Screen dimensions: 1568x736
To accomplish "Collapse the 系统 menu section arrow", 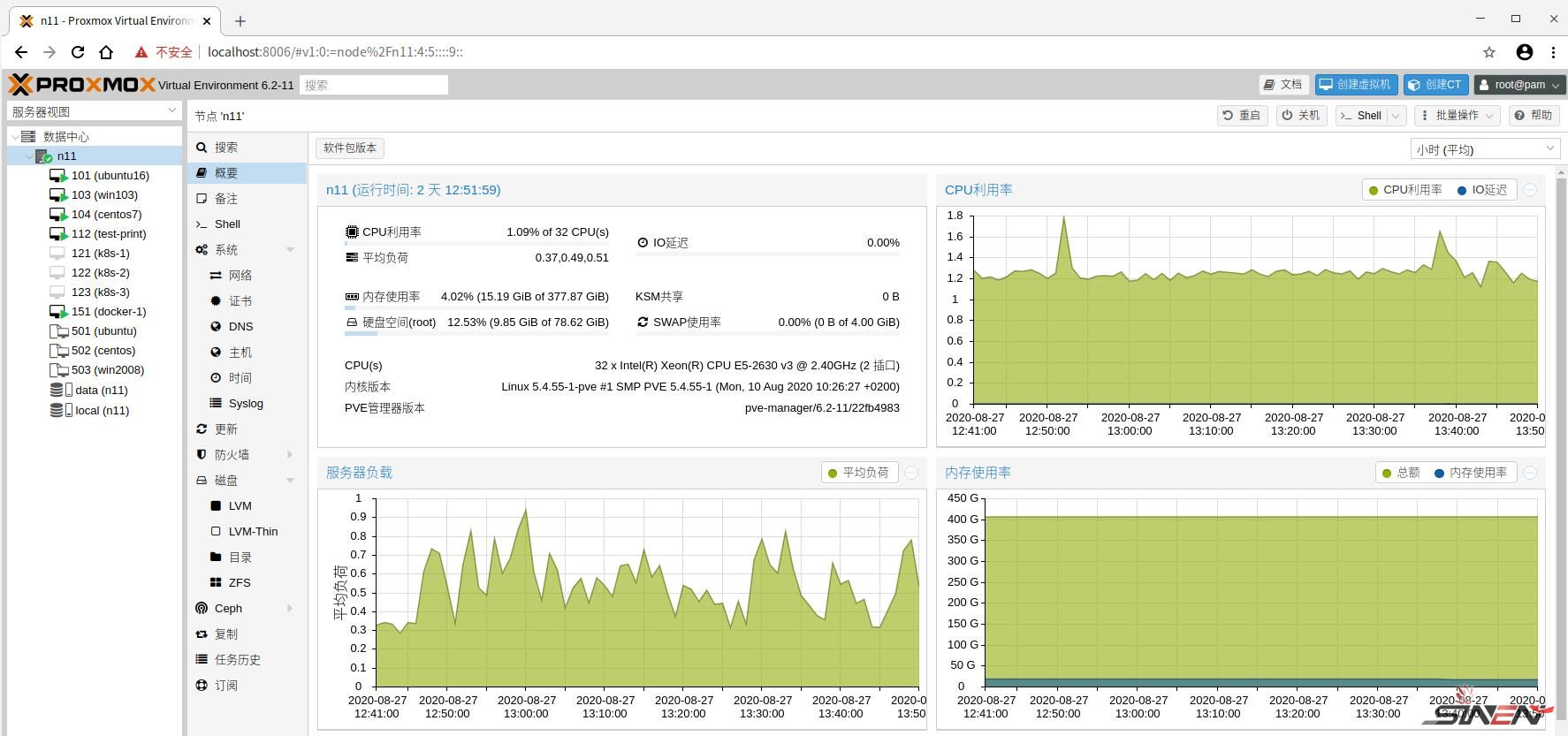I will (x=290, y=250).
